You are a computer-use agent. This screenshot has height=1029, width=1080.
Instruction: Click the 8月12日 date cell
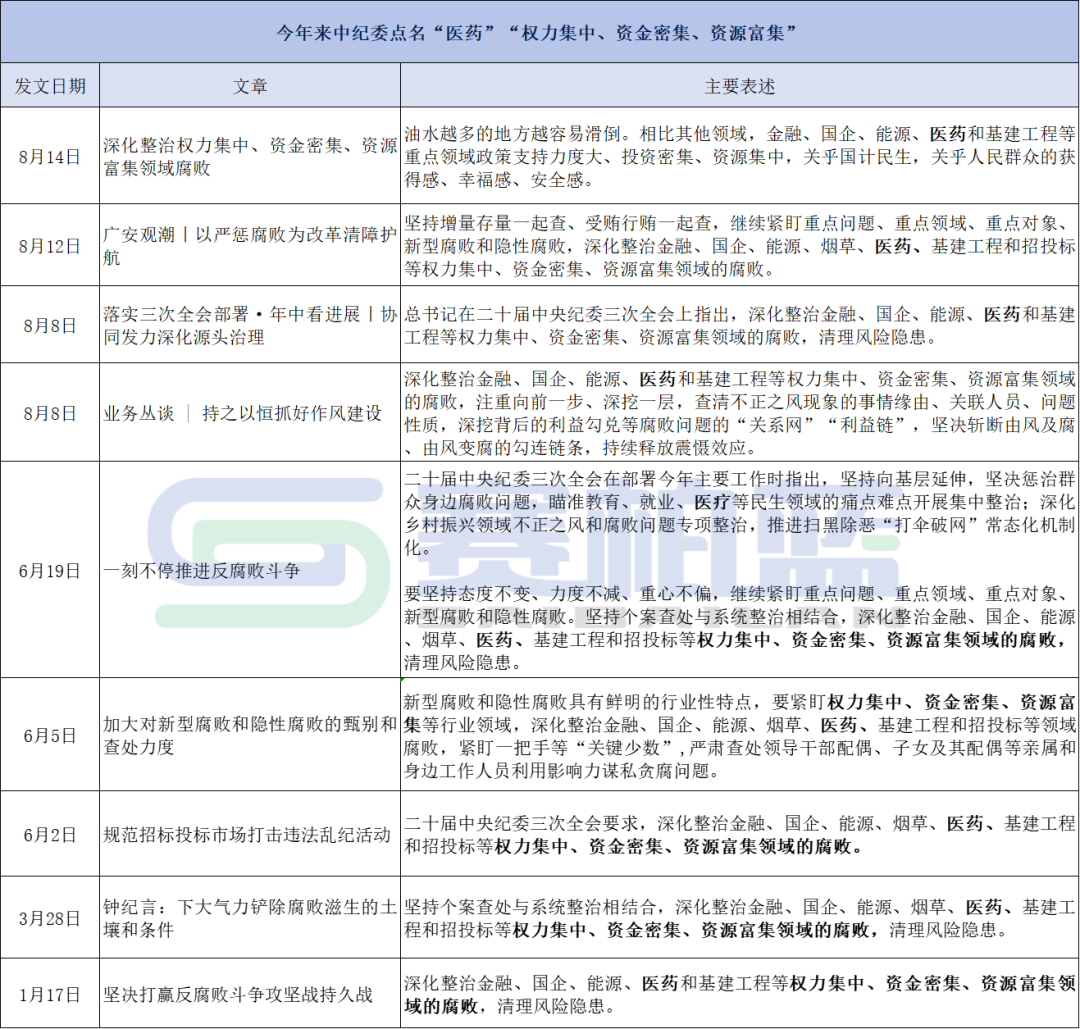pos(50,246)
